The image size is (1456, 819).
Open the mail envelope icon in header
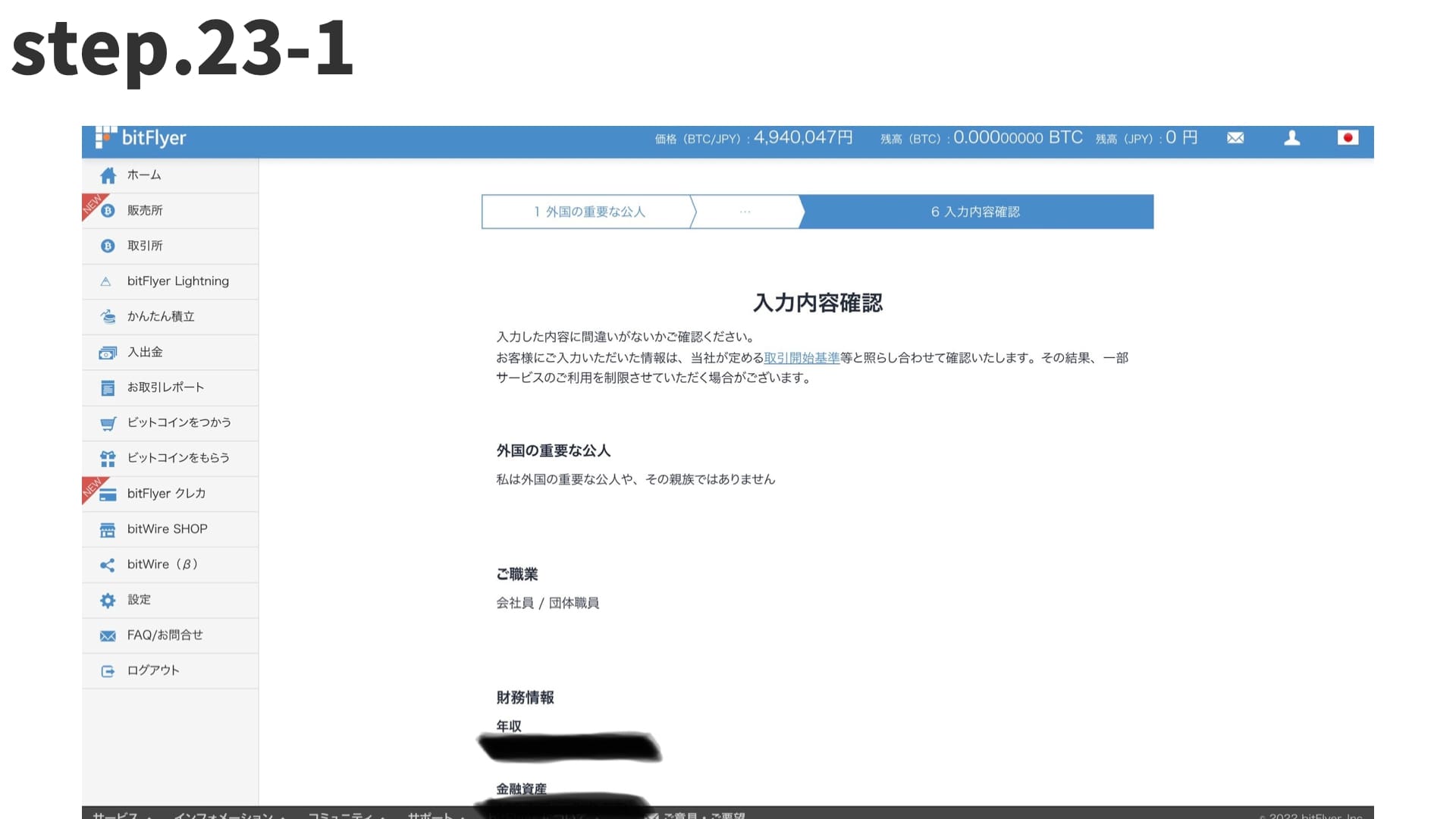[x=1235, y=138]
